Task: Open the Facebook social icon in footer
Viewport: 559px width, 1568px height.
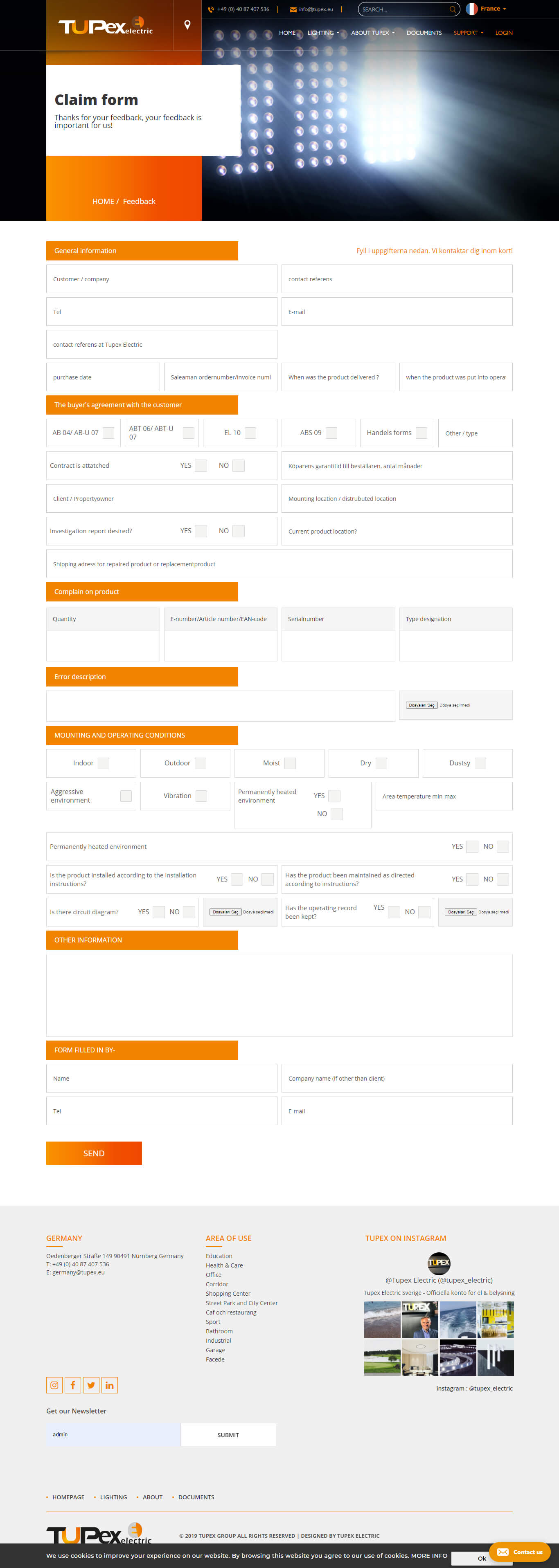Action: [72, 1385]
